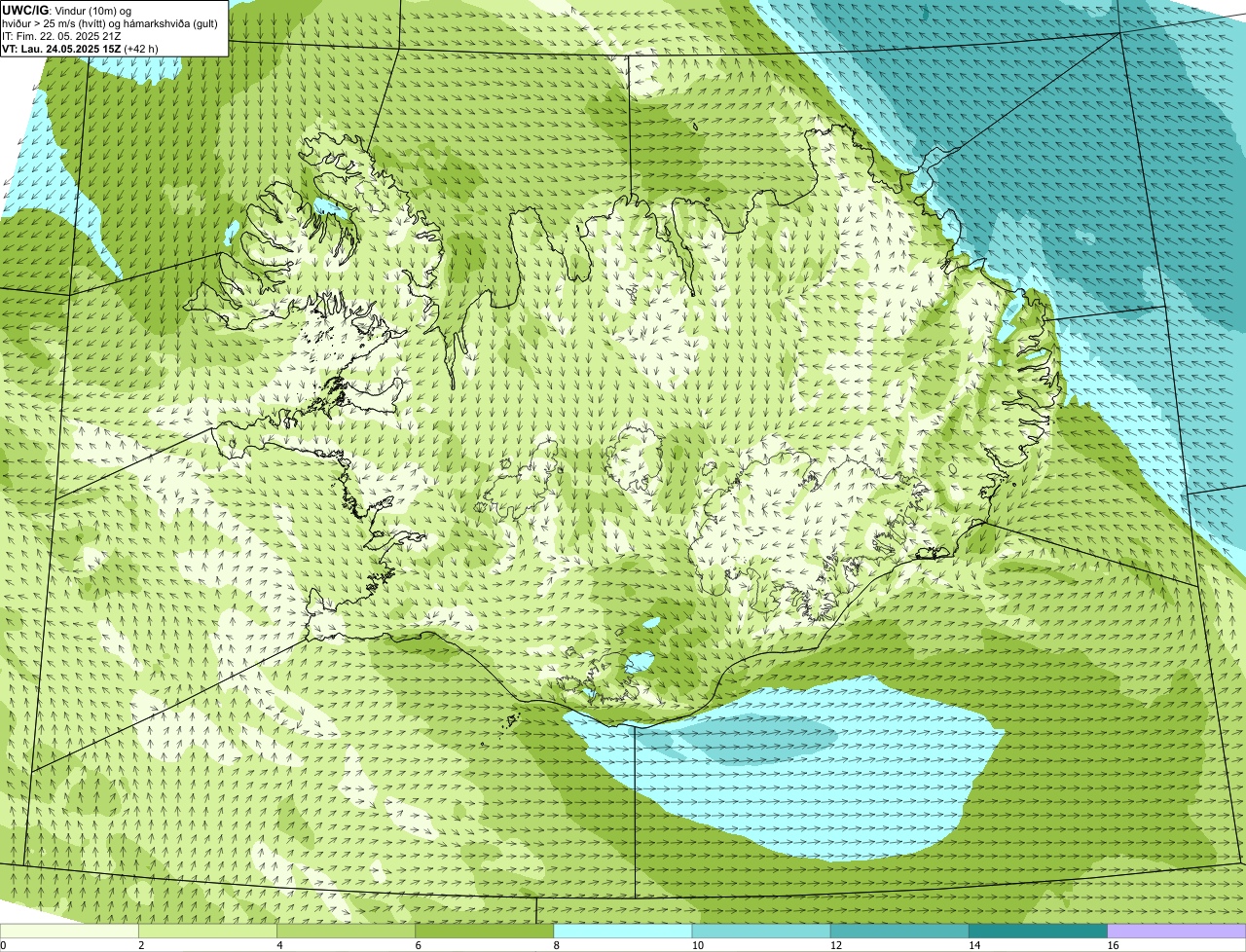Viewport: 1246px width, 952px height.
Task: Click the 10–12 m/s teal legend swatch
Action: pyautogui.click(x=761, y=931)
